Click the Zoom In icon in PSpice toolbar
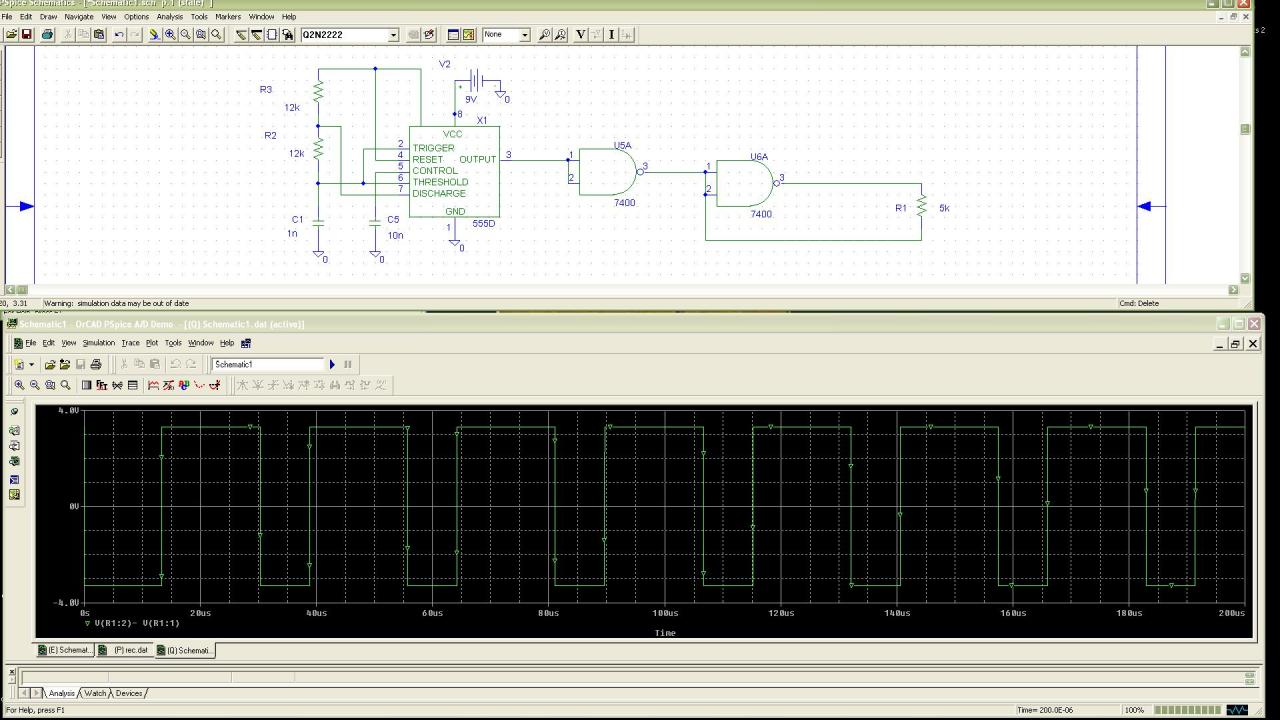1280x720 pixels. pos(19,385)
